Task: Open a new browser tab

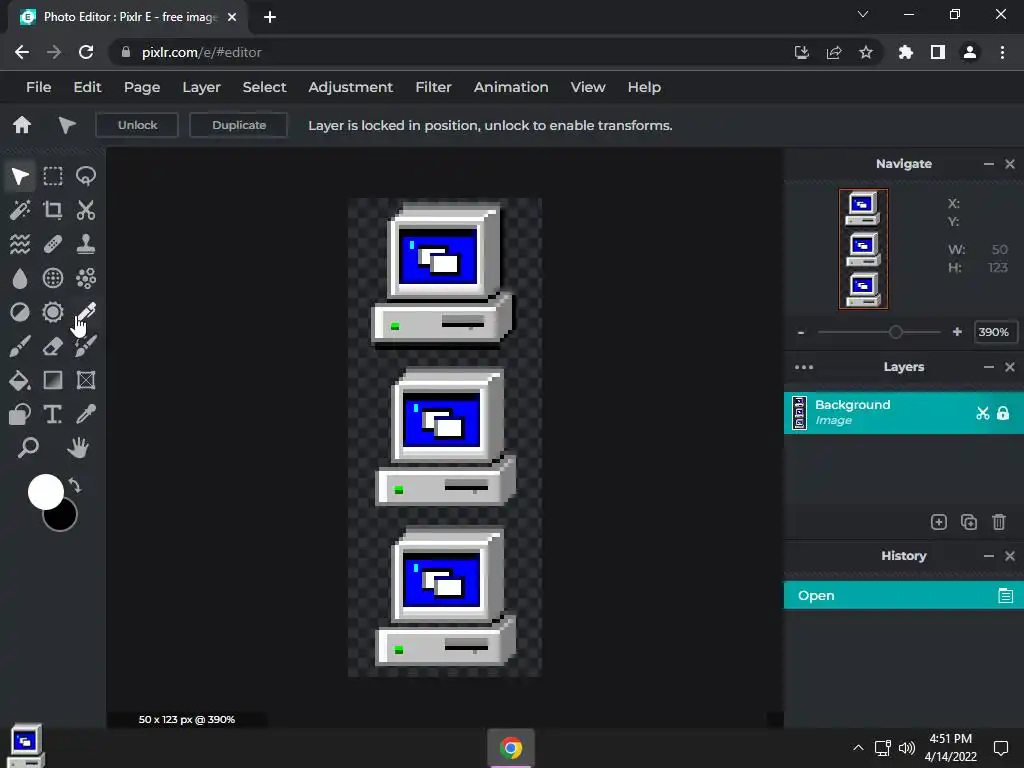Action: pyautogui.click(x=270, y=17)
